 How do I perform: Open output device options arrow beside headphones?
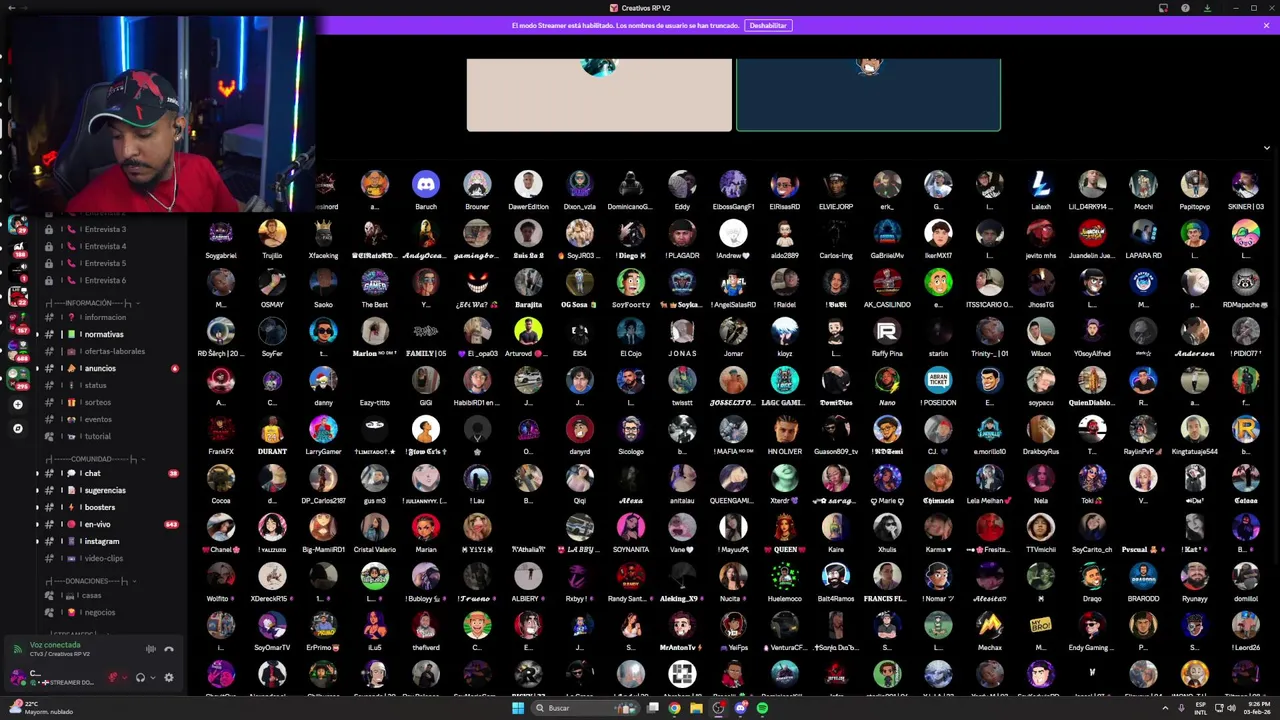point(152,677)
